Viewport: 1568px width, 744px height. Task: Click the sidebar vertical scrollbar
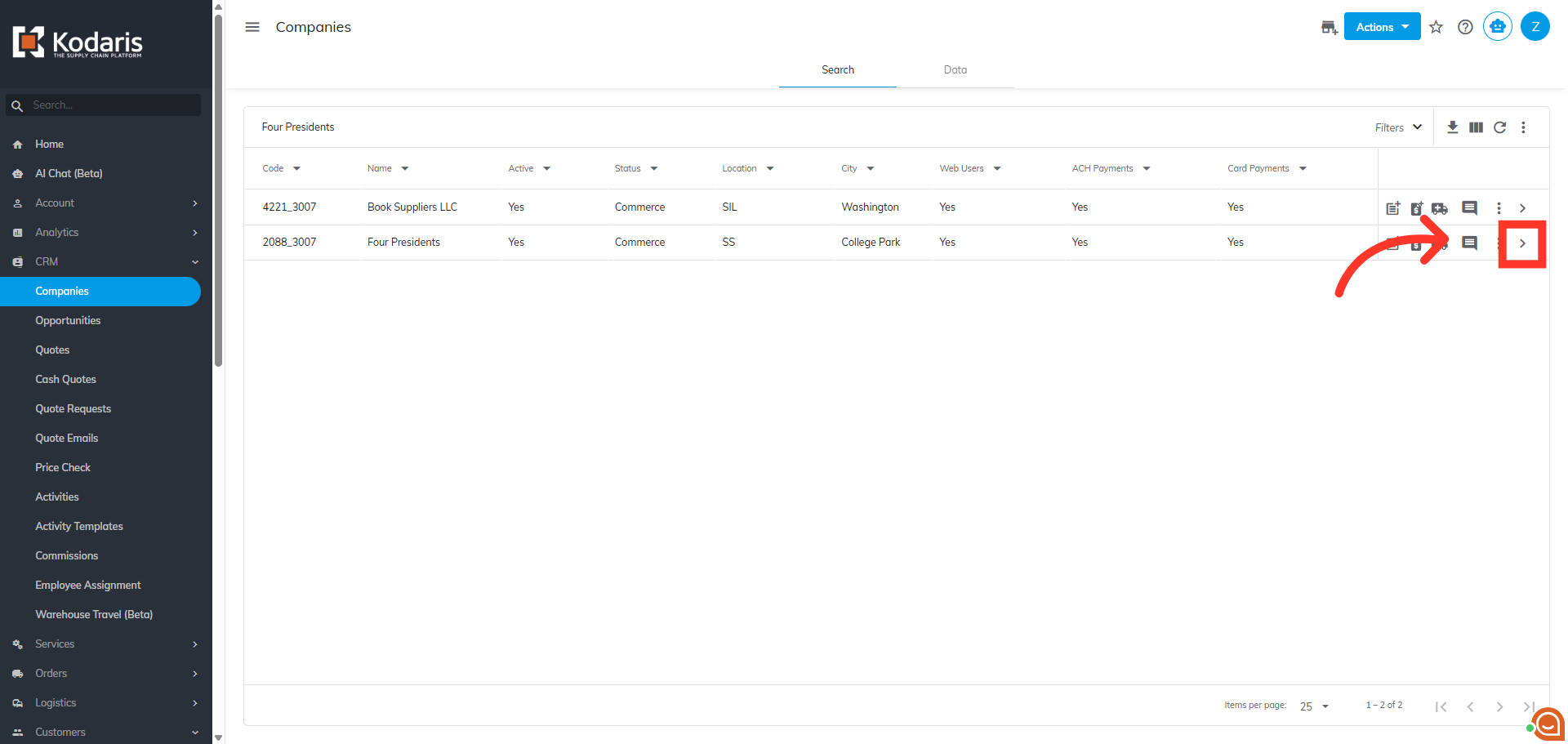coord(218,189)
